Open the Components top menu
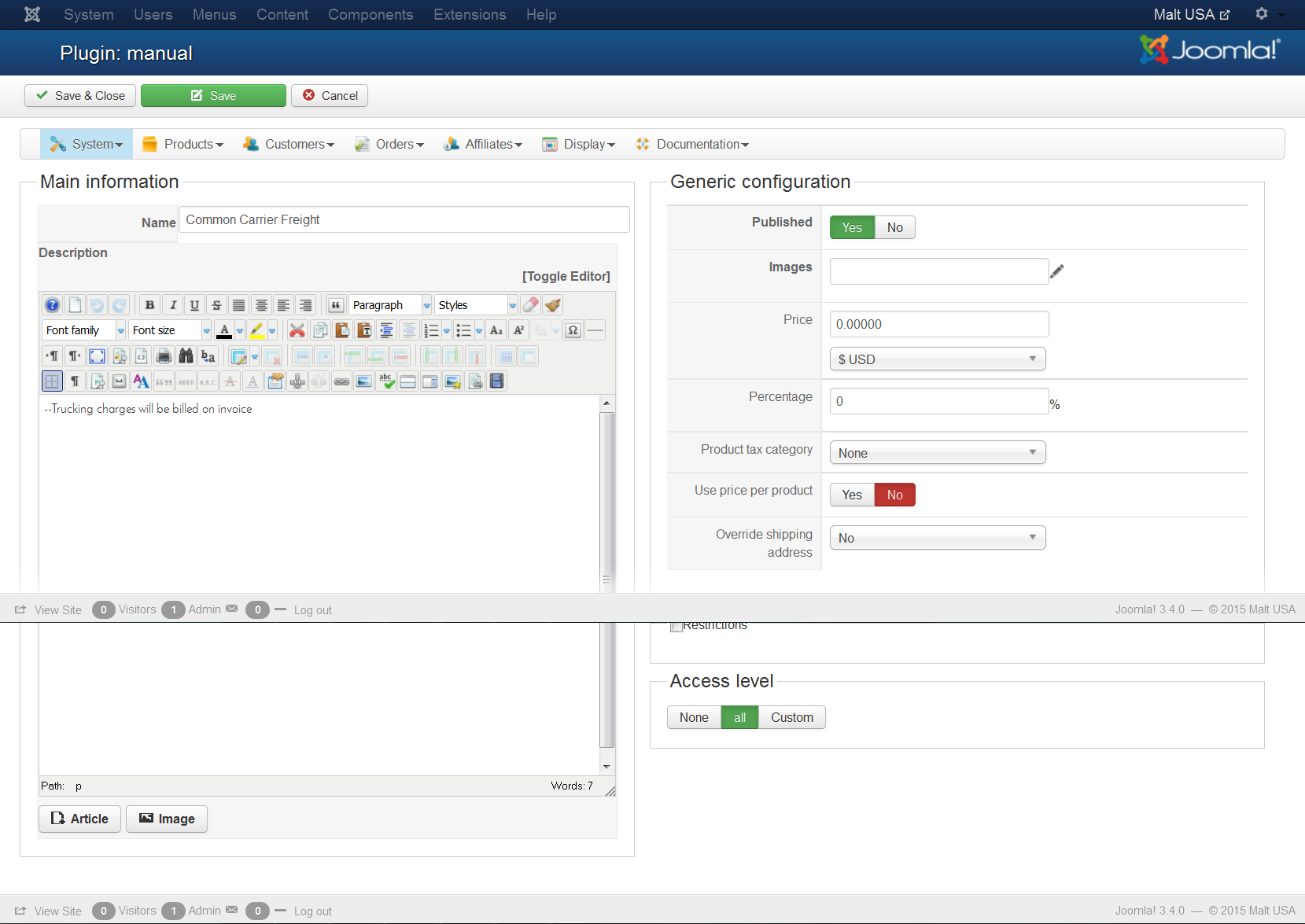Image resolution: width=1305 pixels, height=924 pixels. click(x=370, y=15)
